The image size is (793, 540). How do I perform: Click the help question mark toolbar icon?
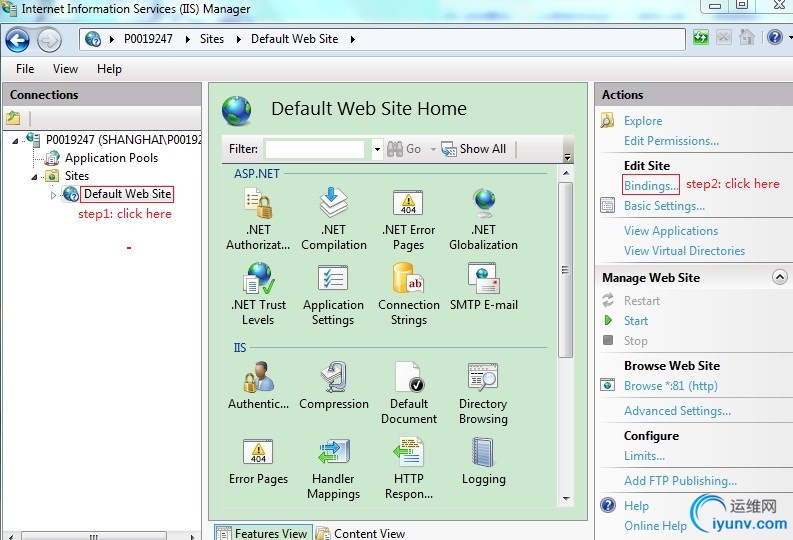point(774,37)
